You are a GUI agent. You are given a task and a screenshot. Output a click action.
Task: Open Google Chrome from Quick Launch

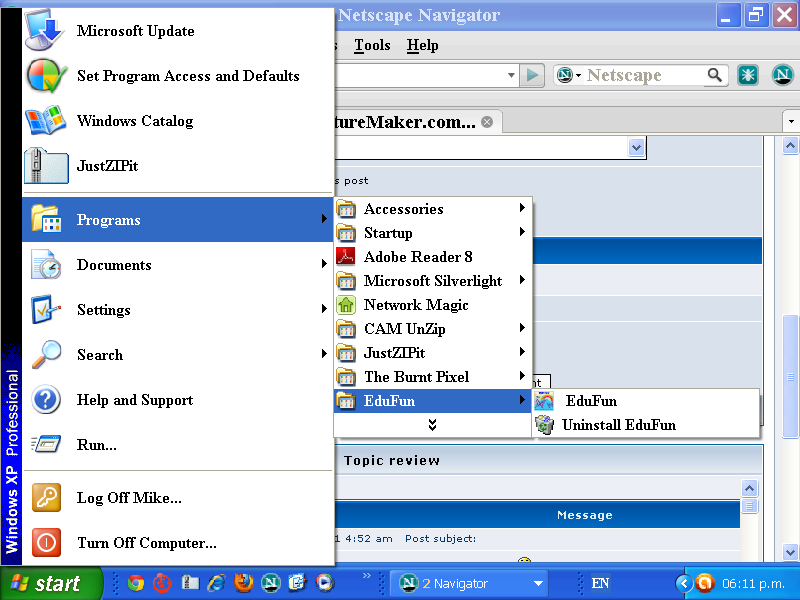[x=136, y=583]
